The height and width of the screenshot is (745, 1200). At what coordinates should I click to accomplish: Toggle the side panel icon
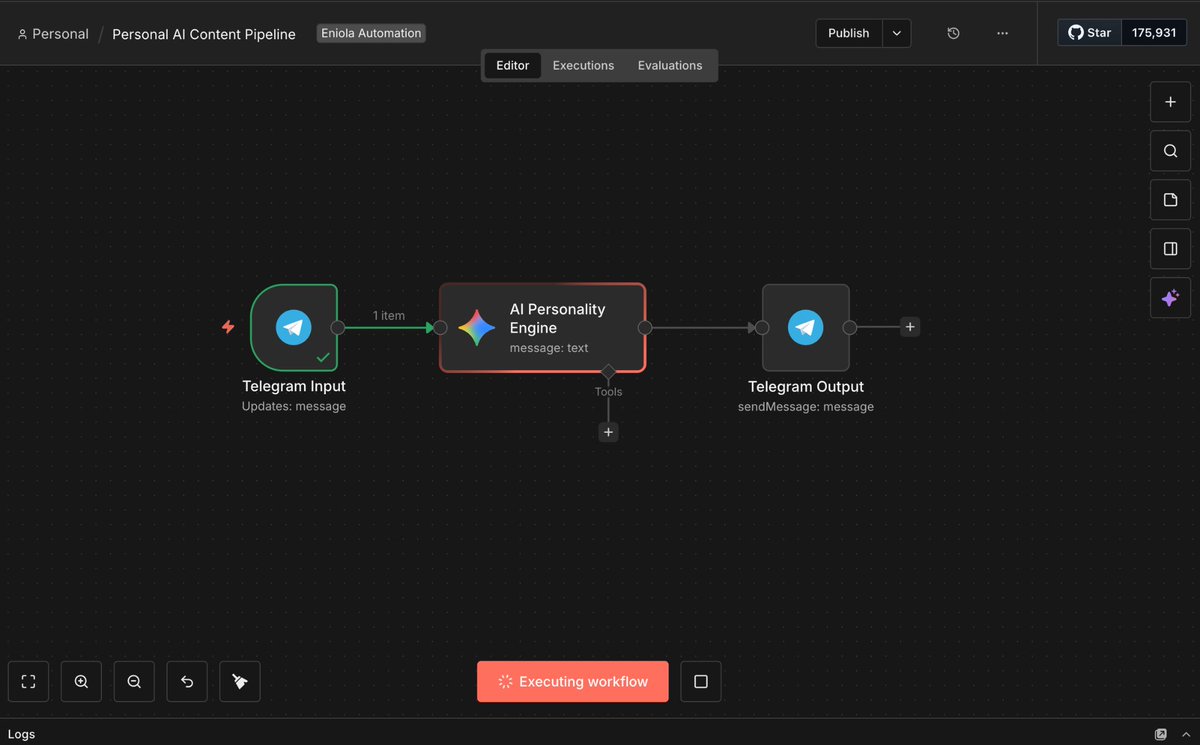[1170, 249]
